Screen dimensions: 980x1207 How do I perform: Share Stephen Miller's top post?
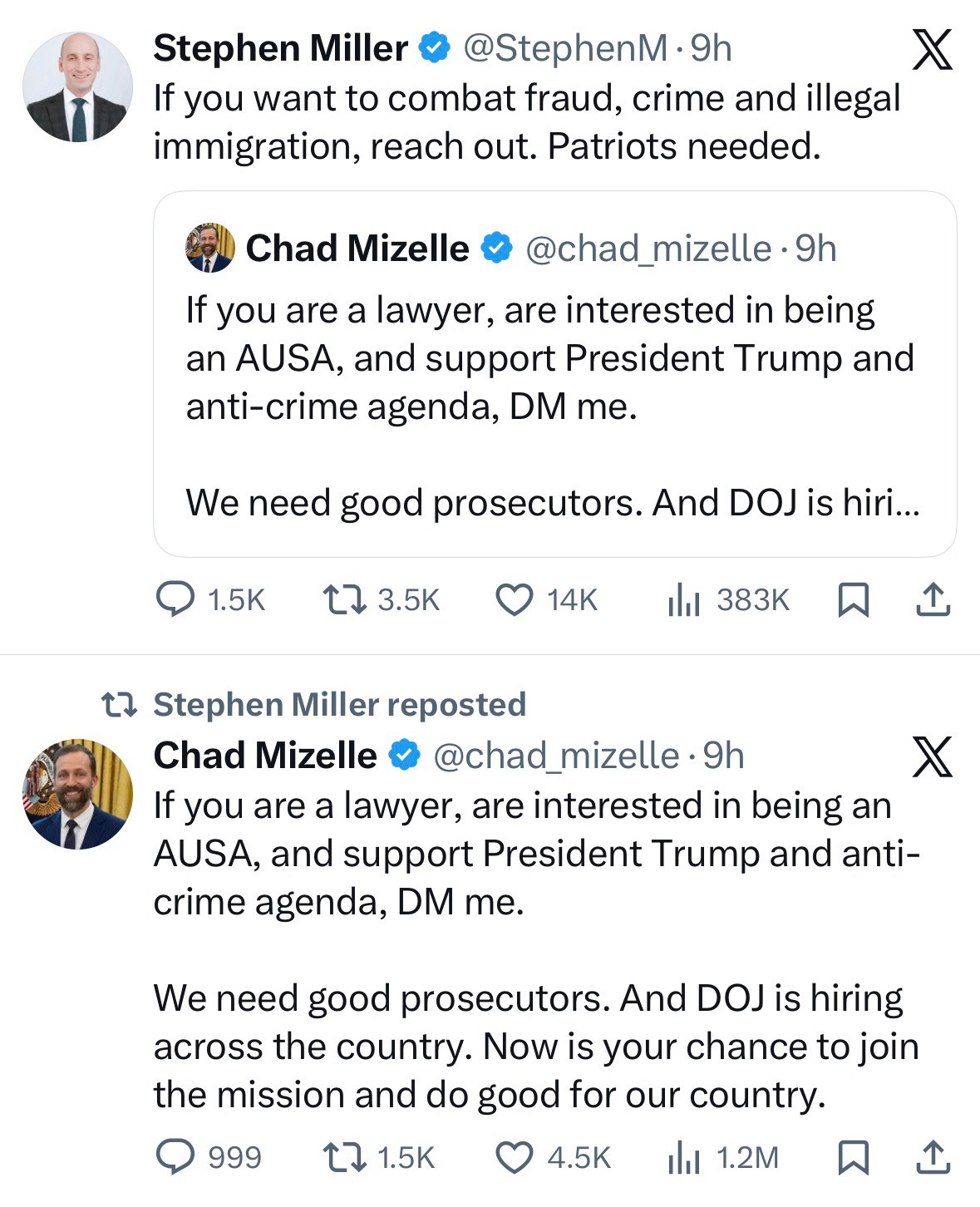click(933, 599)
